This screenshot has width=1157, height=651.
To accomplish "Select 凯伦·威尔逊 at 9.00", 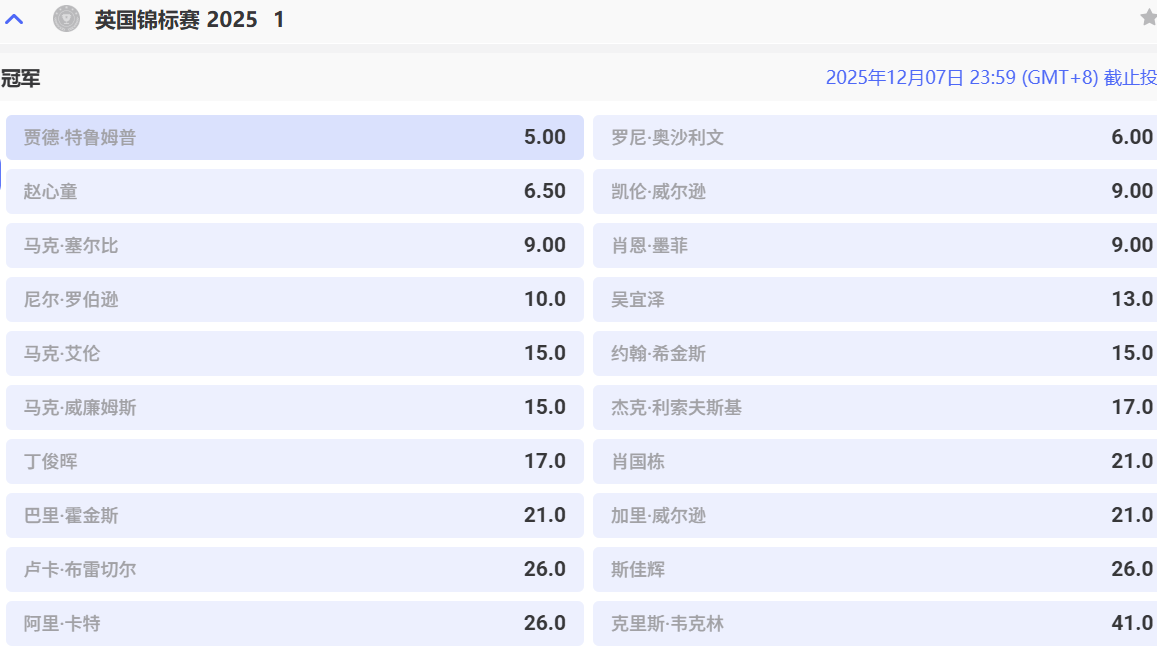I will (875, 191).
